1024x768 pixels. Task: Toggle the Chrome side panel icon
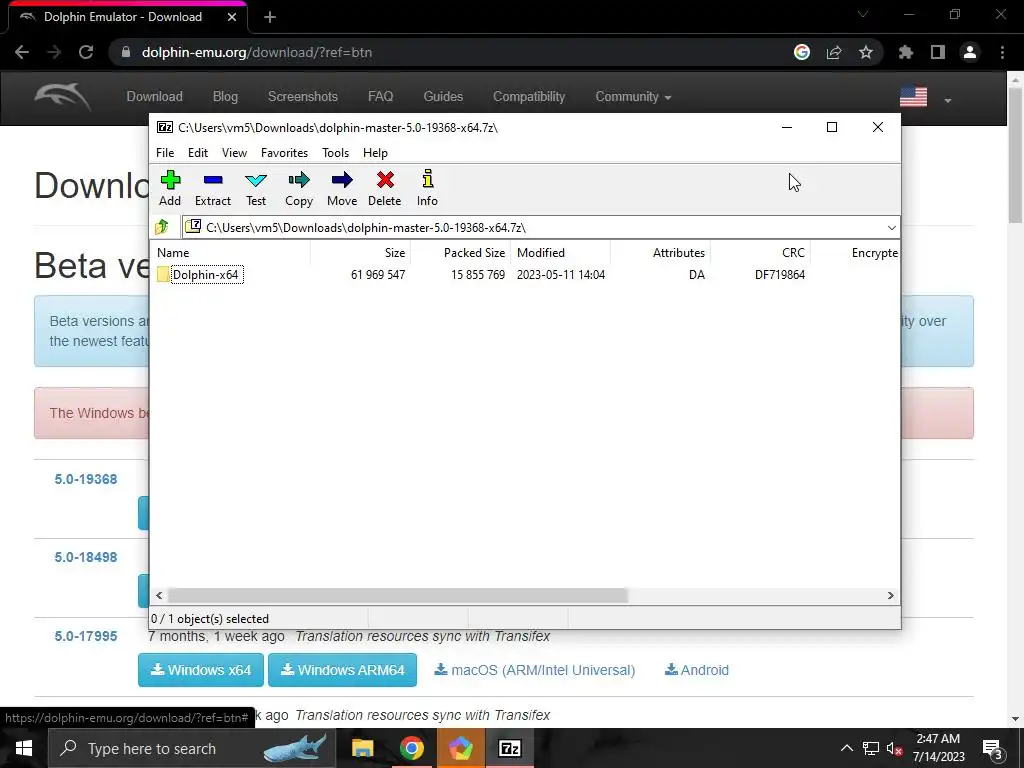tap(938, 52)
